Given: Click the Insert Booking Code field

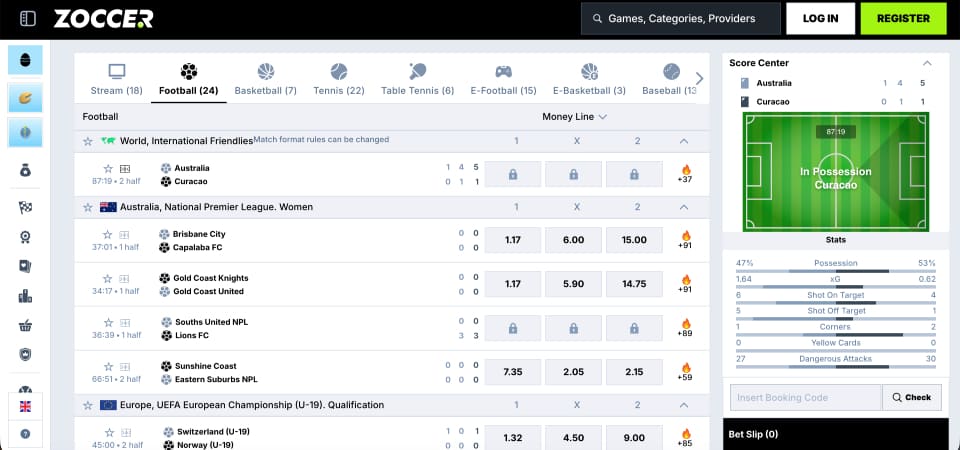Looking at the screenshot, I should (x=806, y=397).
